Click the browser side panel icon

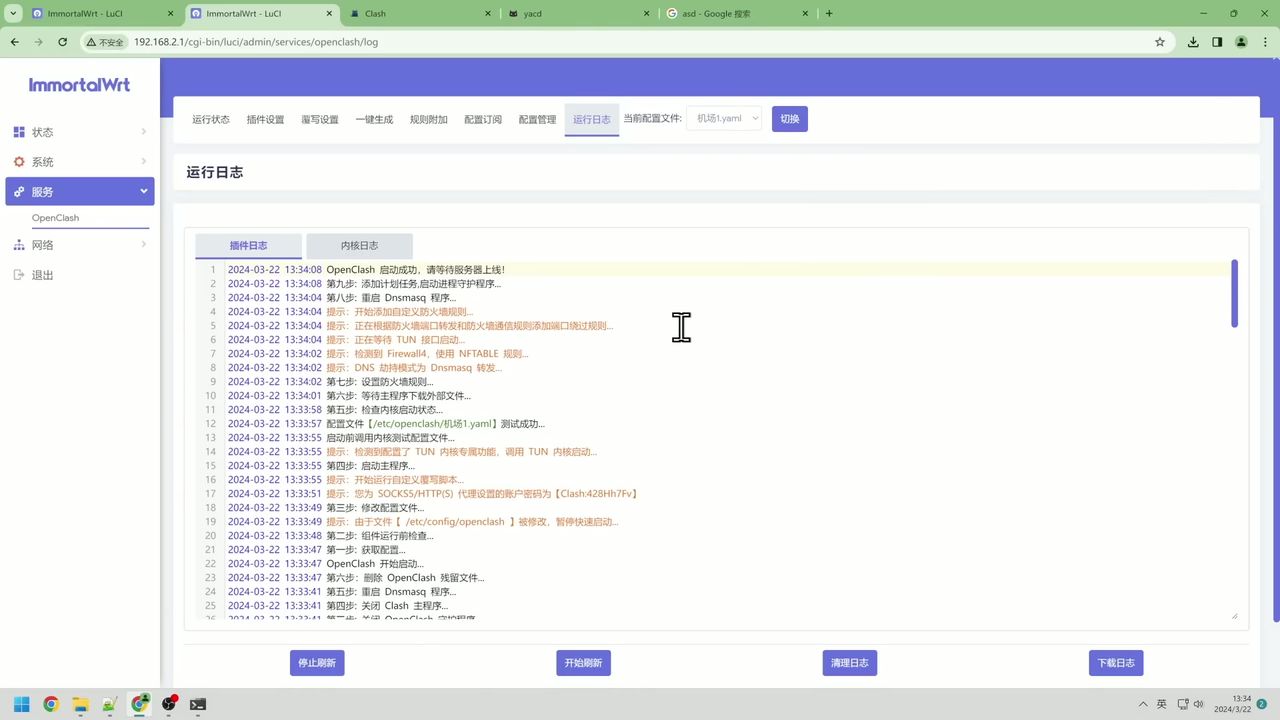[1216, 41]
